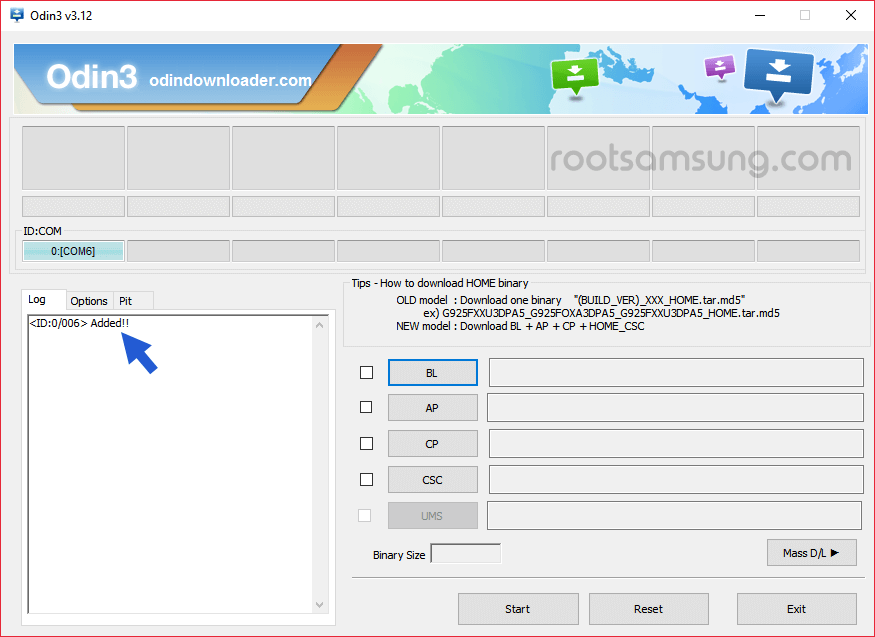Image resolution: width=875 pixels, height=637 pixels.
Task: Minimize the Odin3 window
Action: pyautogui.click(x=759, y=15)
